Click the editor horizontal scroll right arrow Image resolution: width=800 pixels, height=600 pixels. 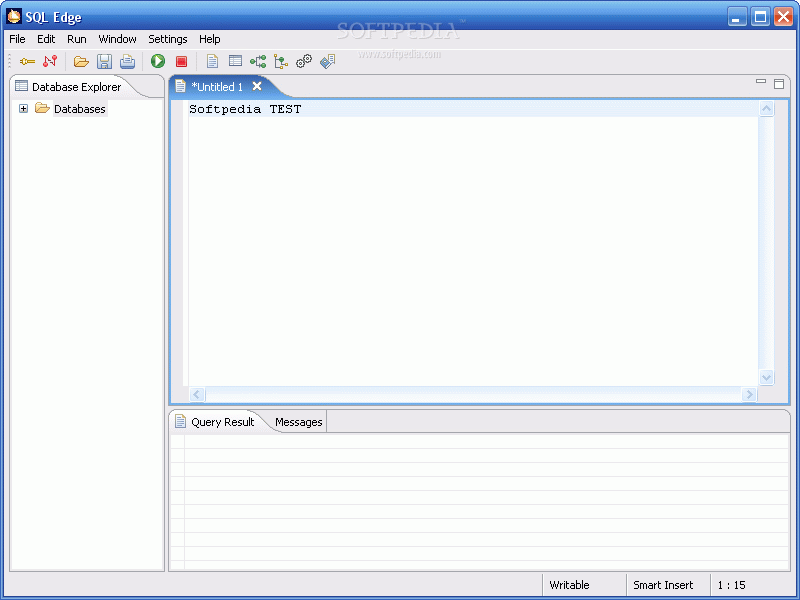pos(749,394)
